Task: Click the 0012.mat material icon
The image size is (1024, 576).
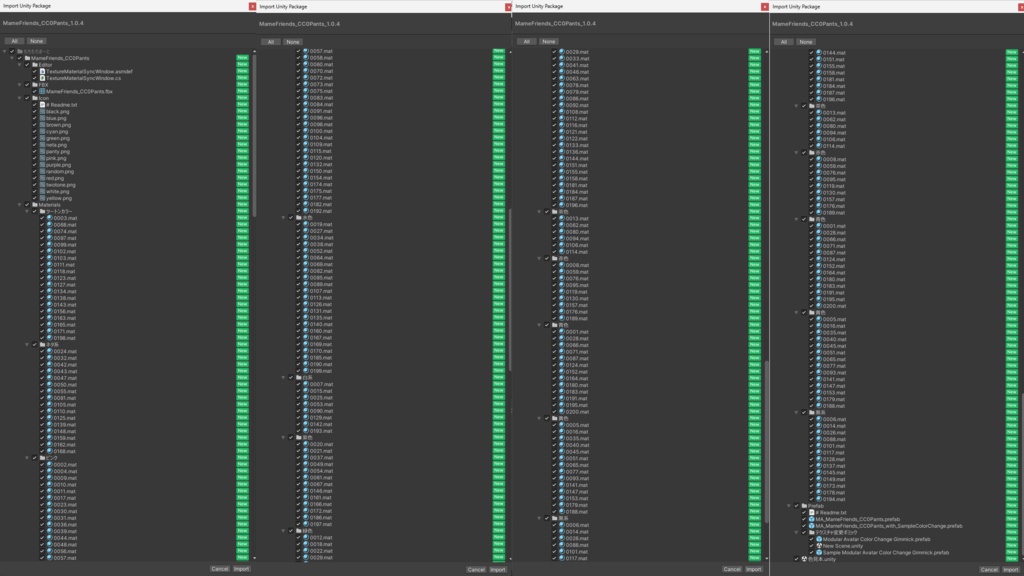Action: click(x=306, y=537)
